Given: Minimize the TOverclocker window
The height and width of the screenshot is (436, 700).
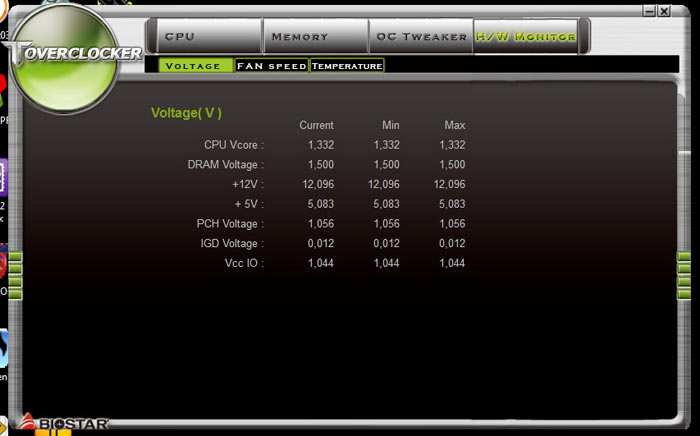Looking at the screenshot, I should point(650,11).
